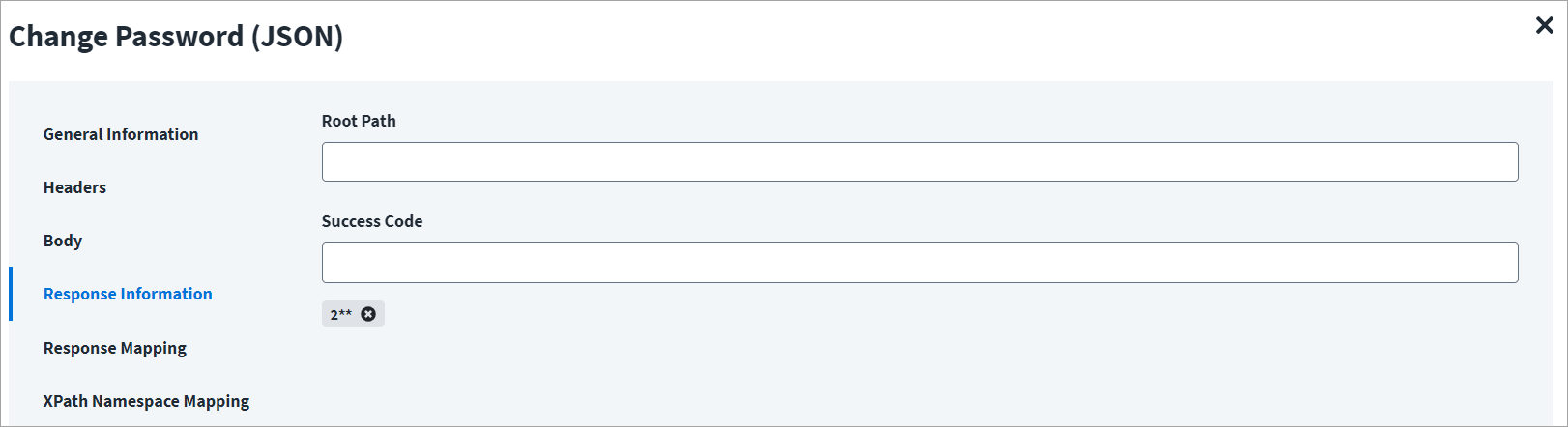This screenshot has width=1568, height=427.
Task: Remove the 2** success code tag
Action: tap(368, 314)
